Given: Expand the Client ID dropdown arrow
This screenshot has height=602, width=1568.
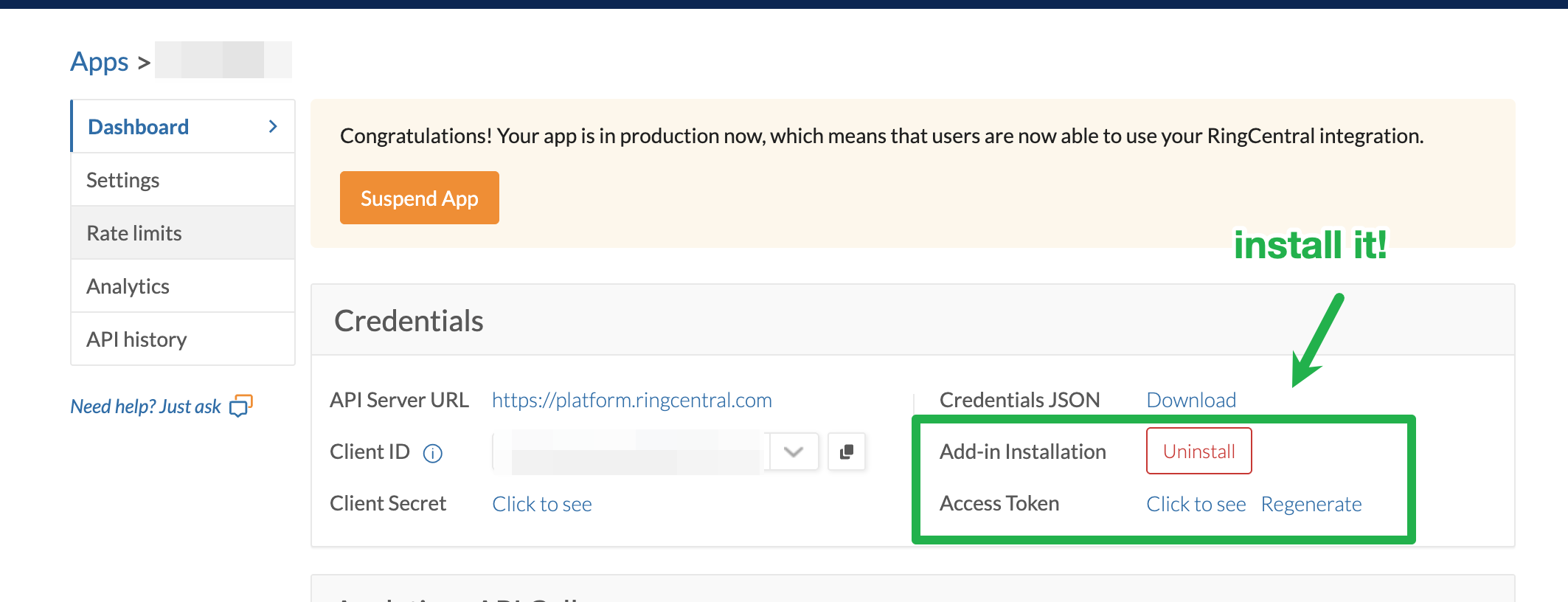Looking at the screenshot, I should [794, 451].
